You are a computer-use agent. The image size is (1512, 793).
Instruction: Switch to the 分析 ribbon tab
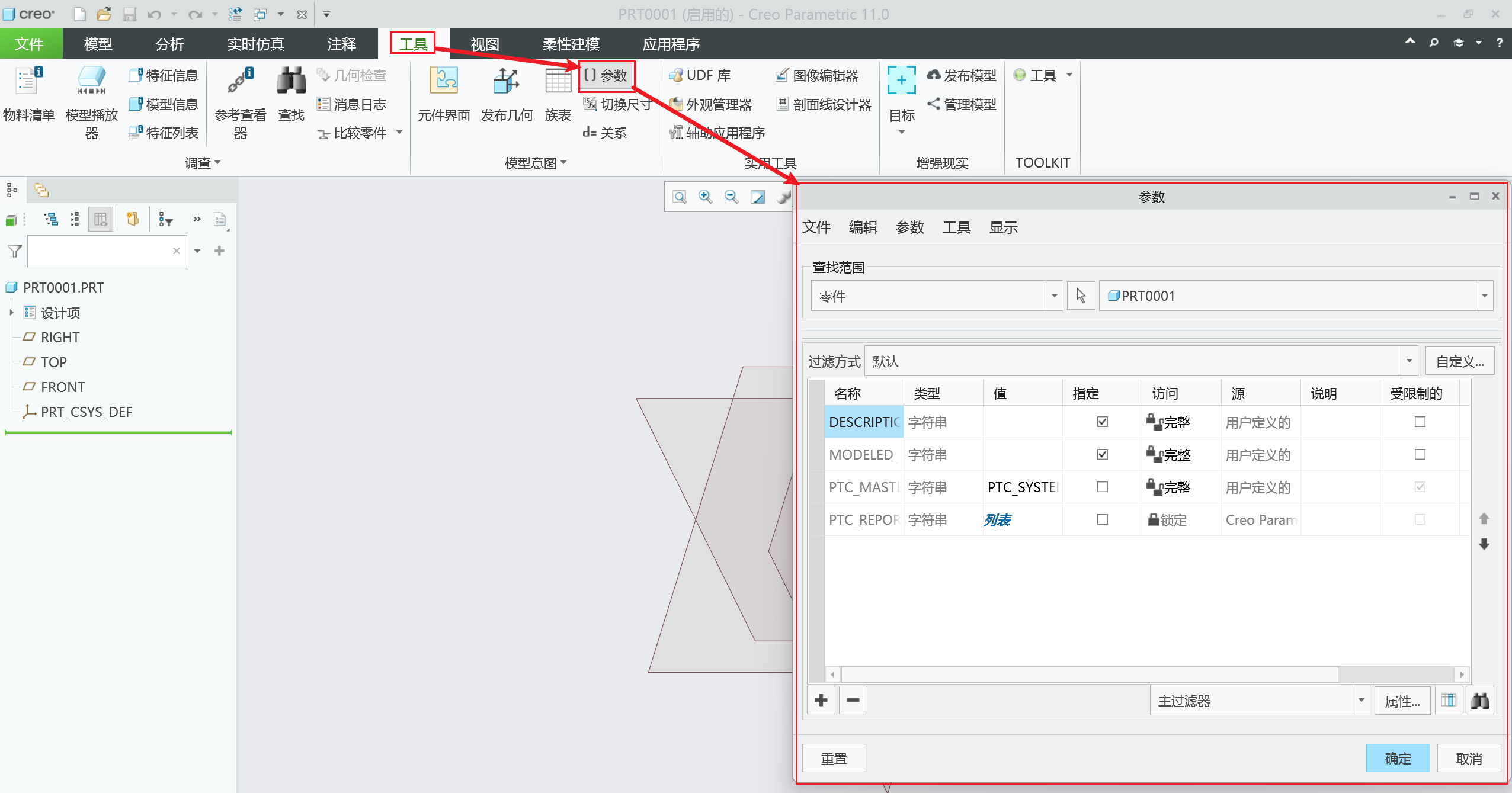(x=170, y=44)
